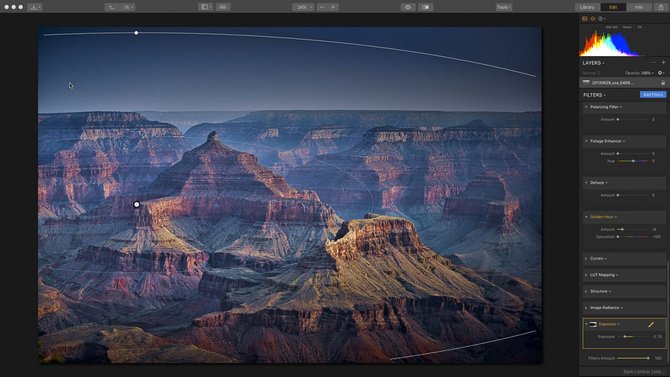Switch to the Info tab

(639, 7)
